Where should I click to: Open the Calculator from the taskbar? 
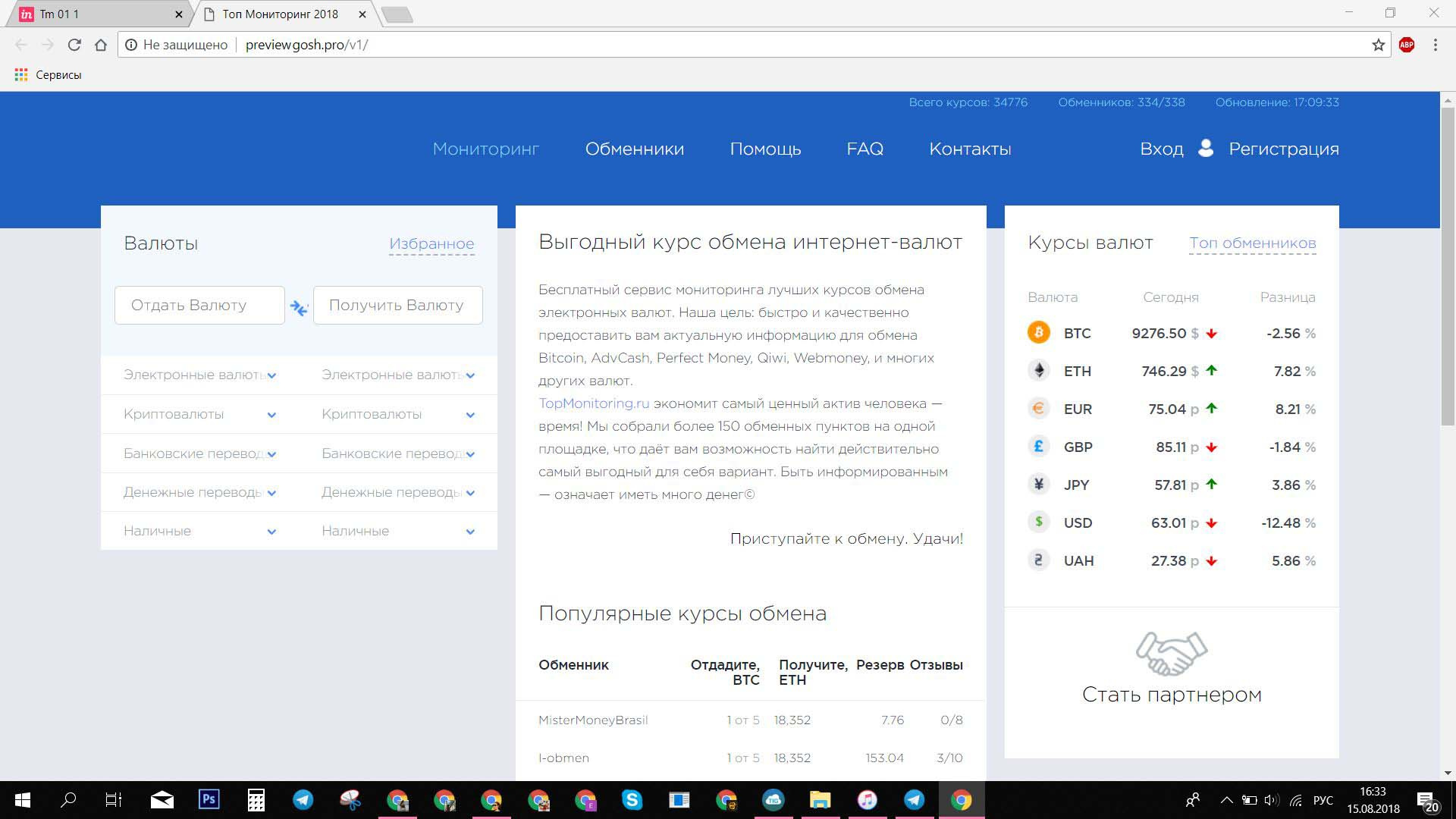pos(256,799)
